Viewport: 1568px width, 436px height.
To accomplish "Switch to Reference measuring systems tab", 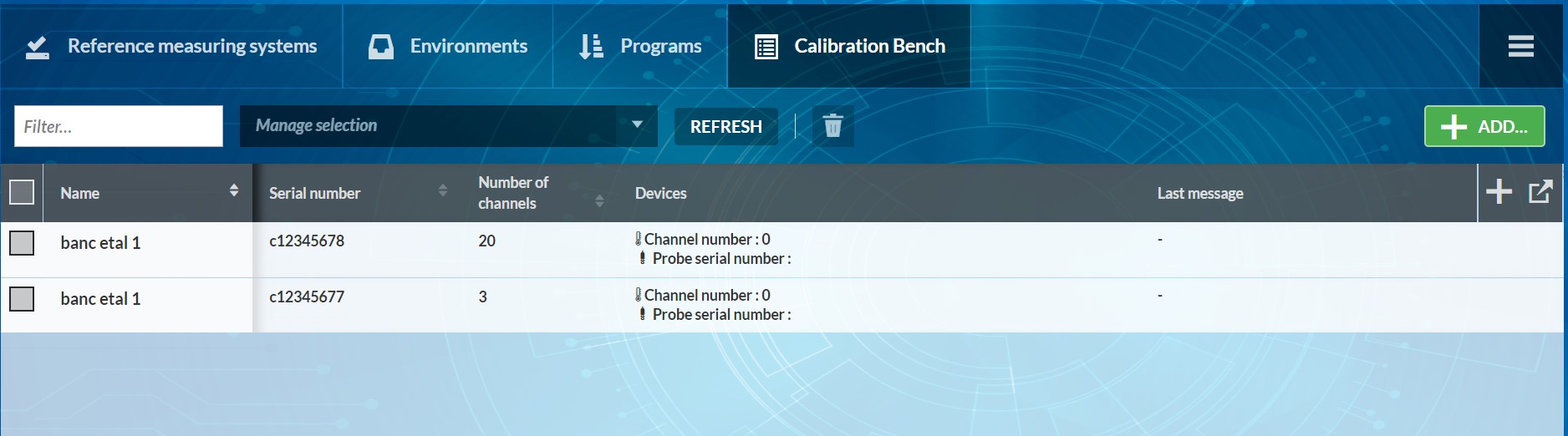I will point(172,47).
